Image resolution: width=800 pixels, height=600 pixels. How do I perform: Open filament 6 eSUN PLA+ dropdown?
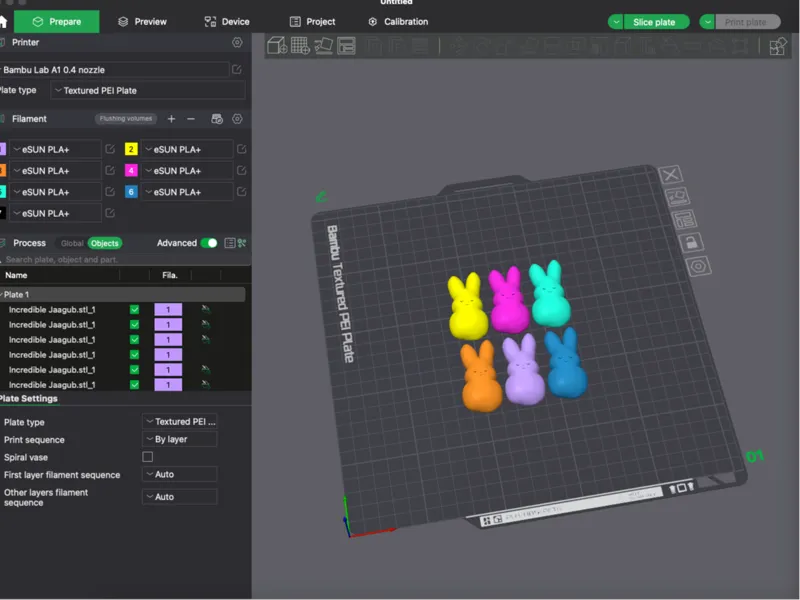187,192
